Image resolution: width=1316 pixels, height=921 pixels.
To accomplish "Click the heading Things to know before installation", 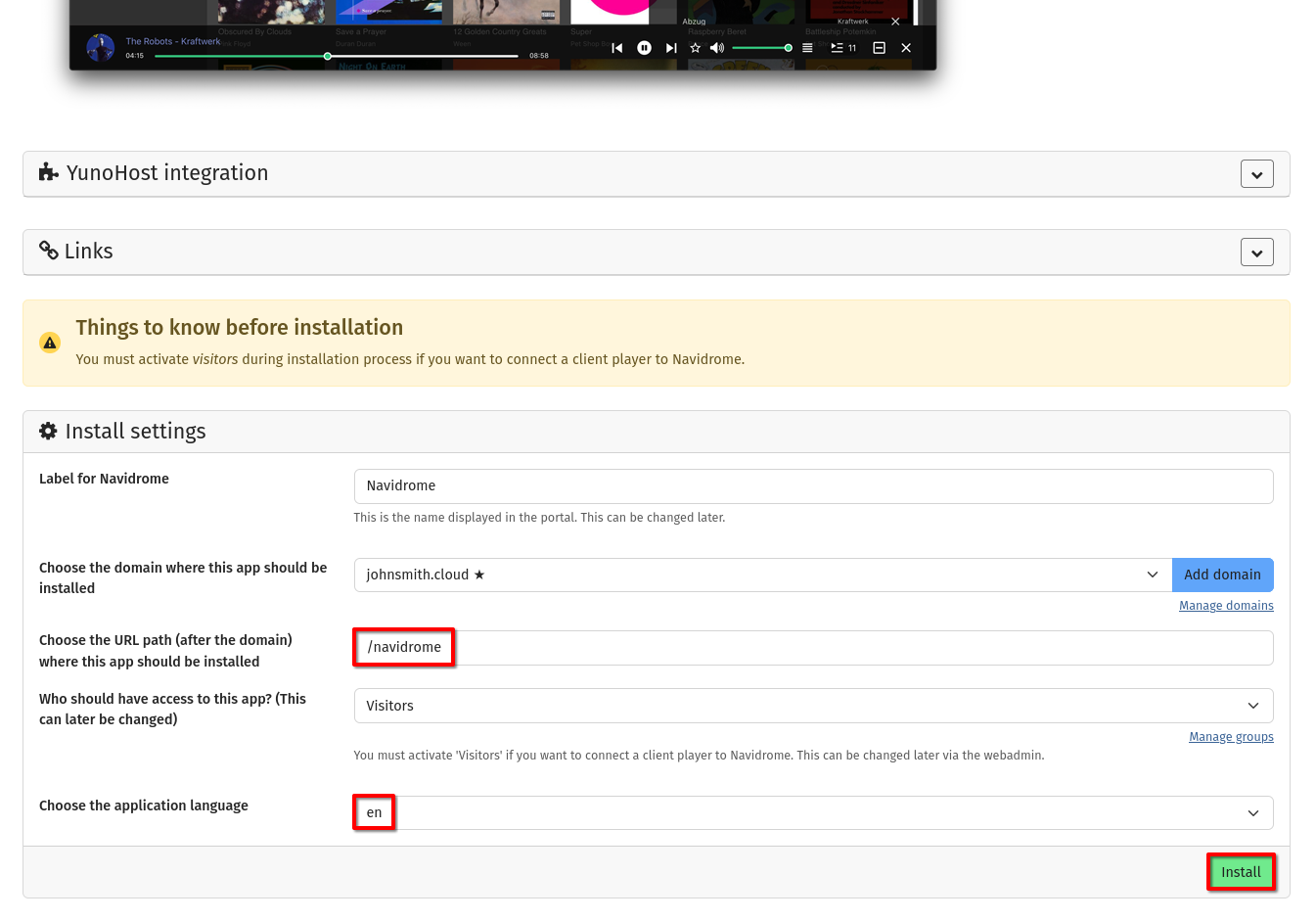I will pos(240,327).
